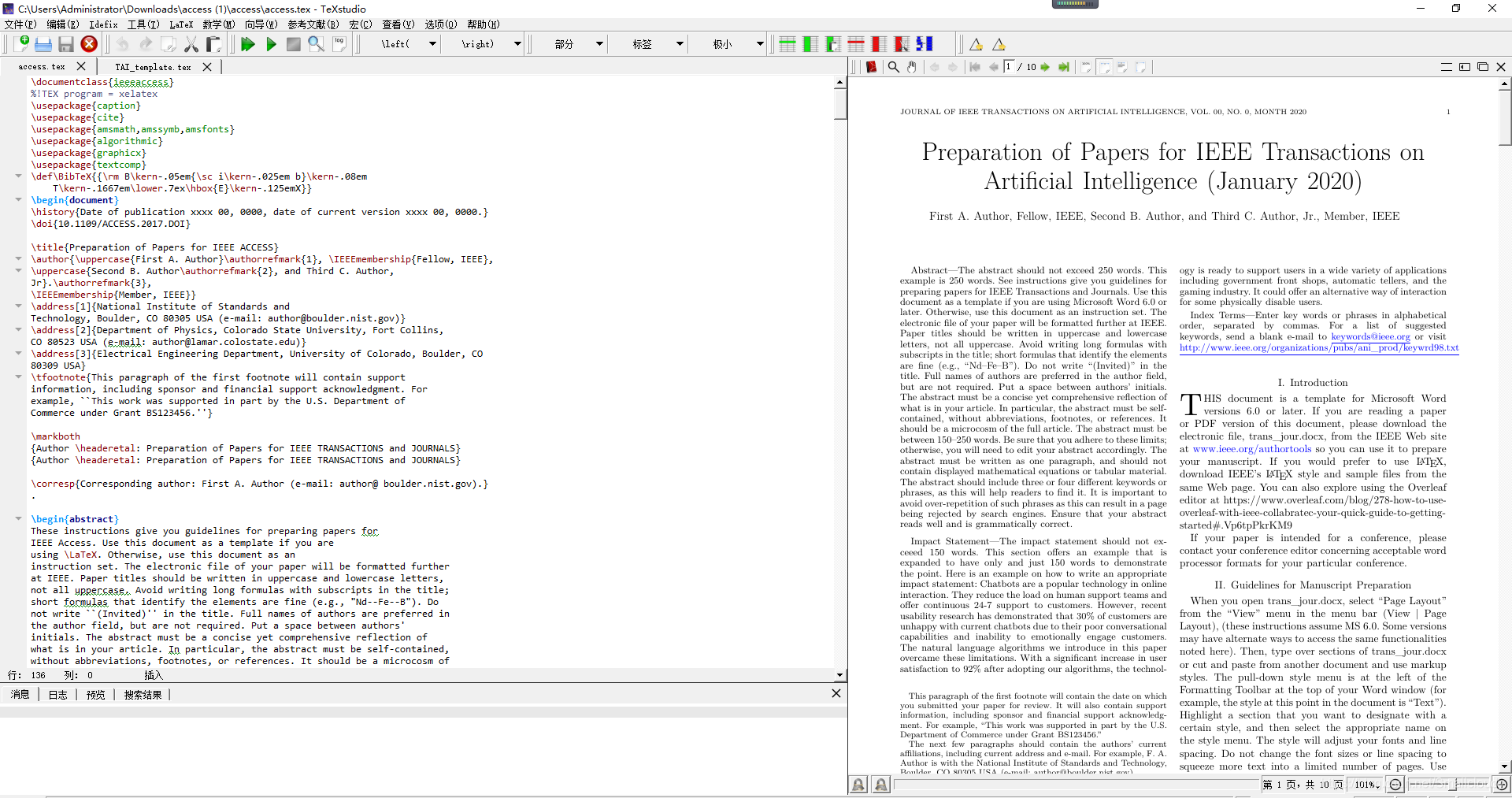
Task: Jump to the last PDF page
Action: pyautogui.click(x=1064, y=67)
